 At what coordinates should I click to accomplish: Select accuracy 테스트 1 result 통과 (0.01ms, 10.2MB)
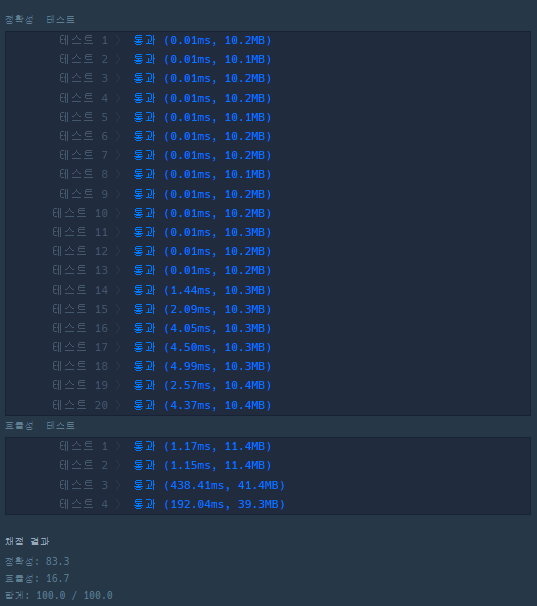tap(203, 40)
